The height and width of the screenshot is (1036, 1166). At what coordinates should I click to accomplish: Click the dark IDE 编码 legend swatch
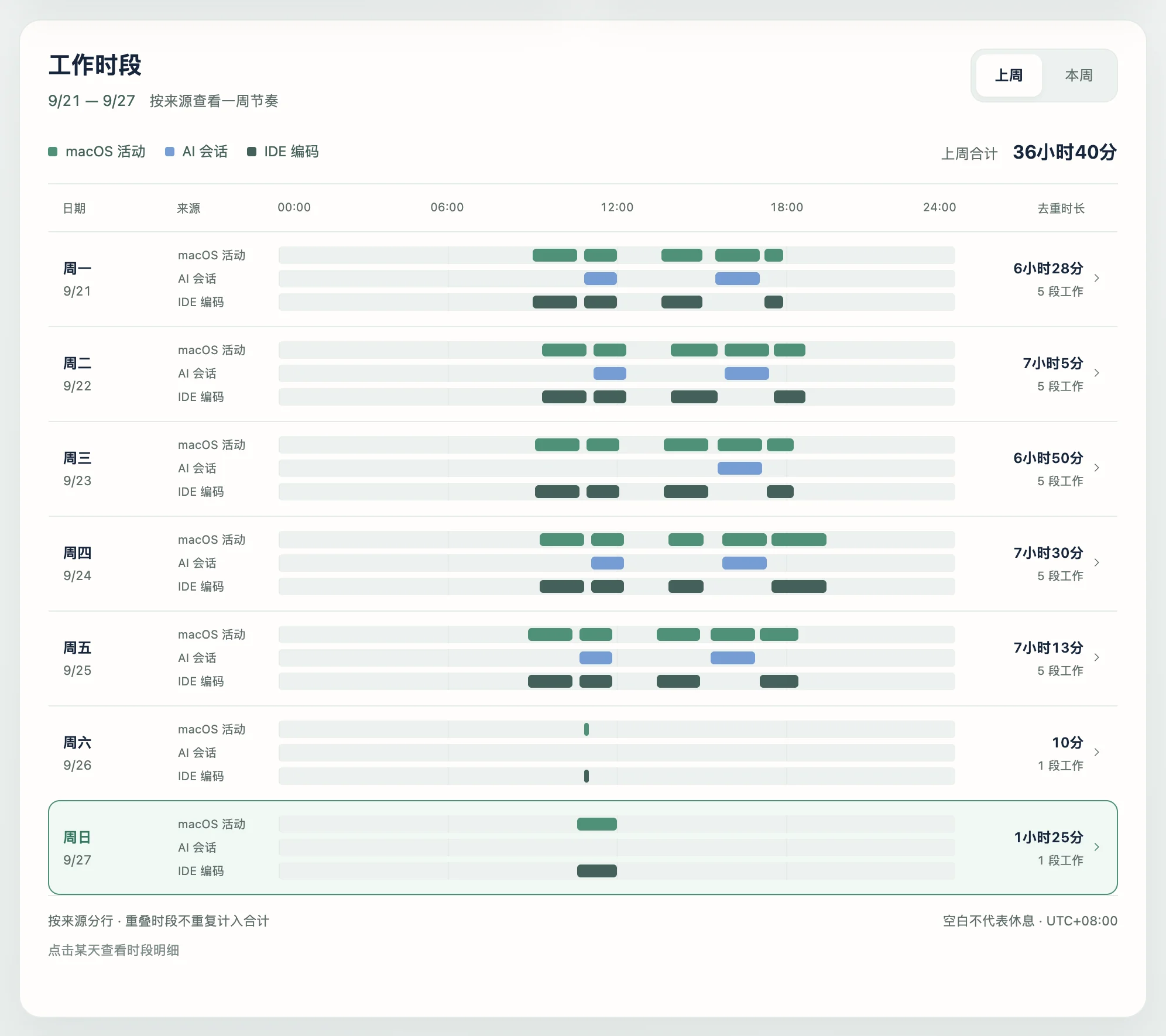(x=252, y=152)
